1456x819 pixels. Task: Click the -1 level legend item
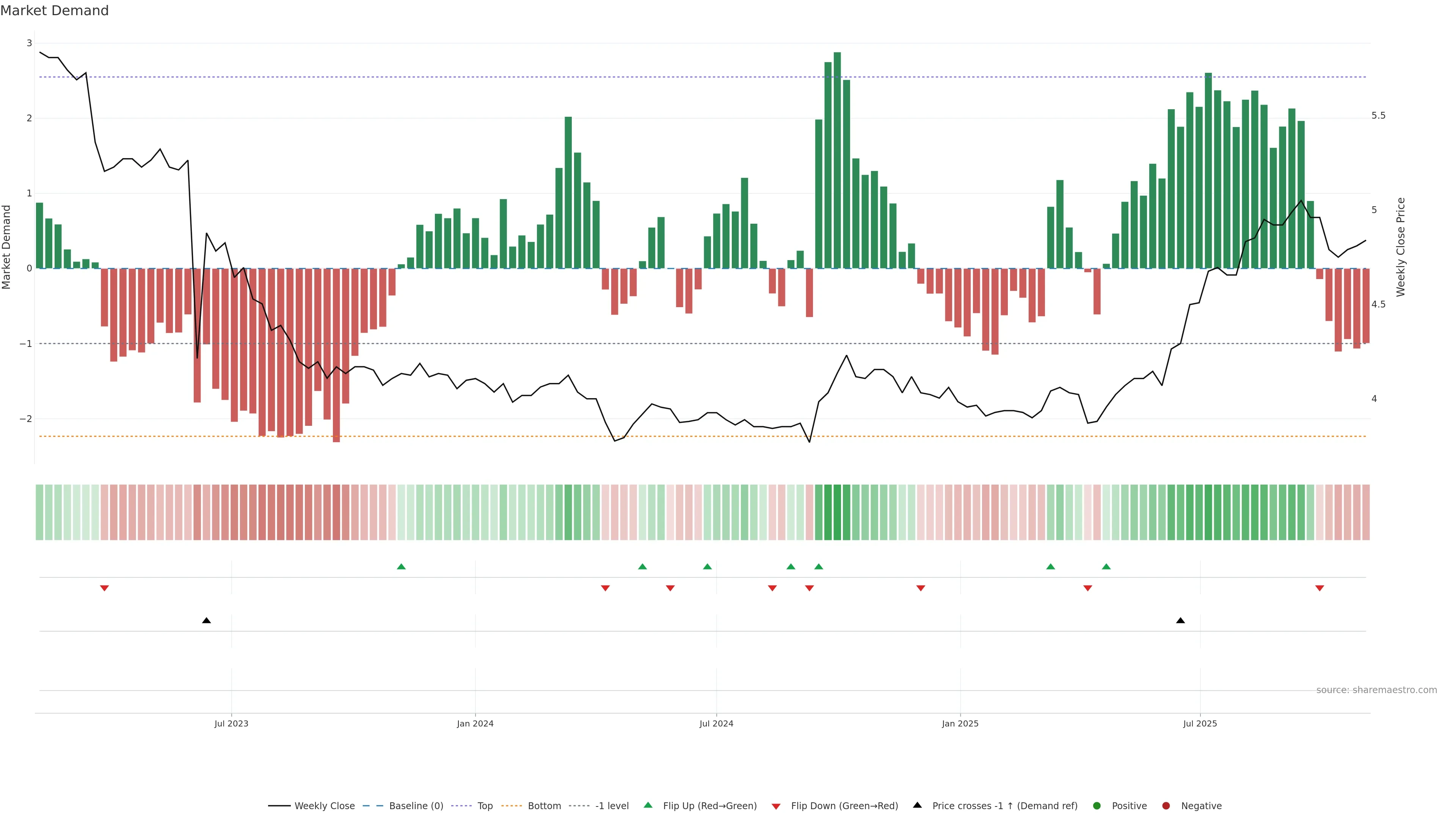(x=612, y=806)
